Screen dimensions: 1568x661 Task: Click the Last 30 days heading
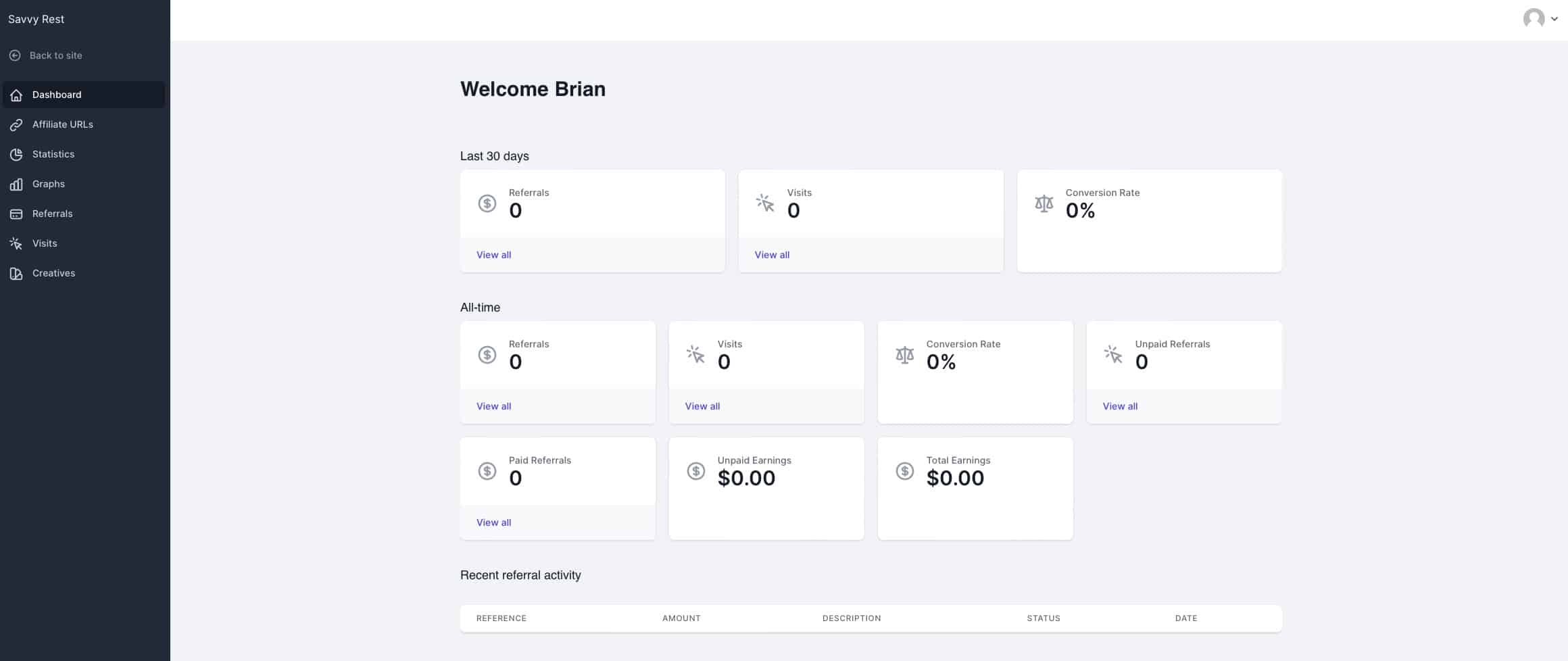point(495,156)
